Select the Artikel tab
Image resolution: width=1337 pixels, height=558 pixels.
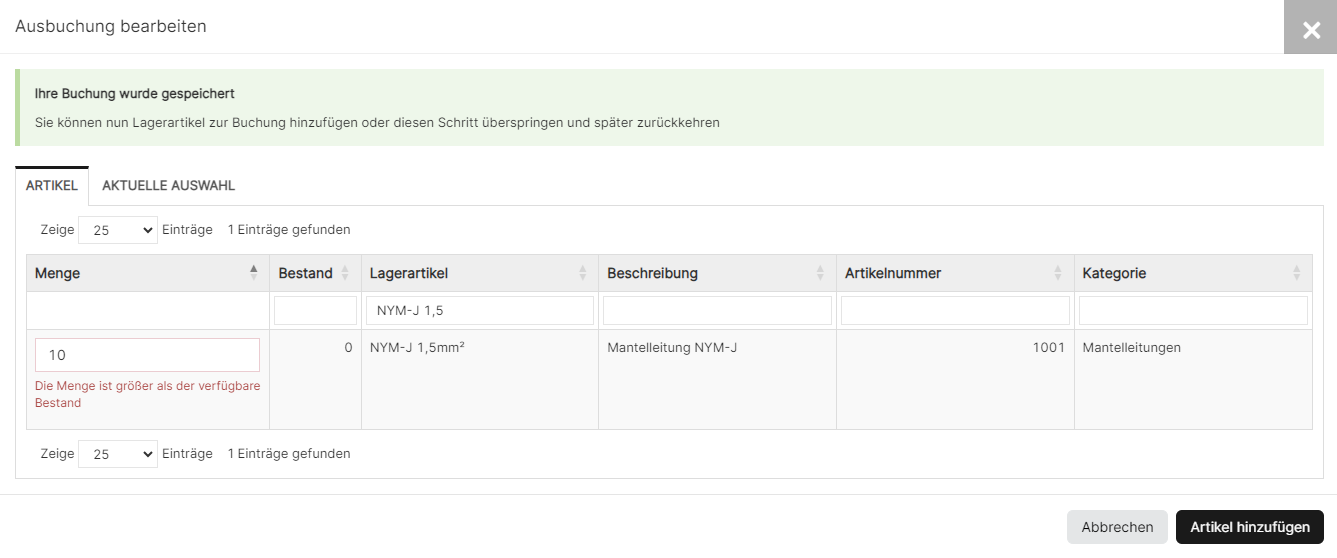point(52,186)
